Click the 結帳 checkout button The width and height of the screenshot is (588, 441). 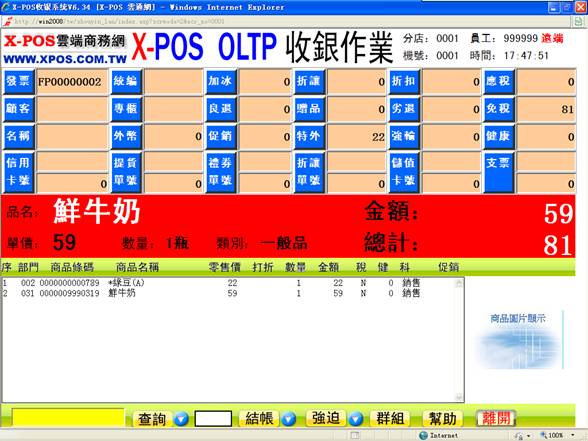[259, 418]
